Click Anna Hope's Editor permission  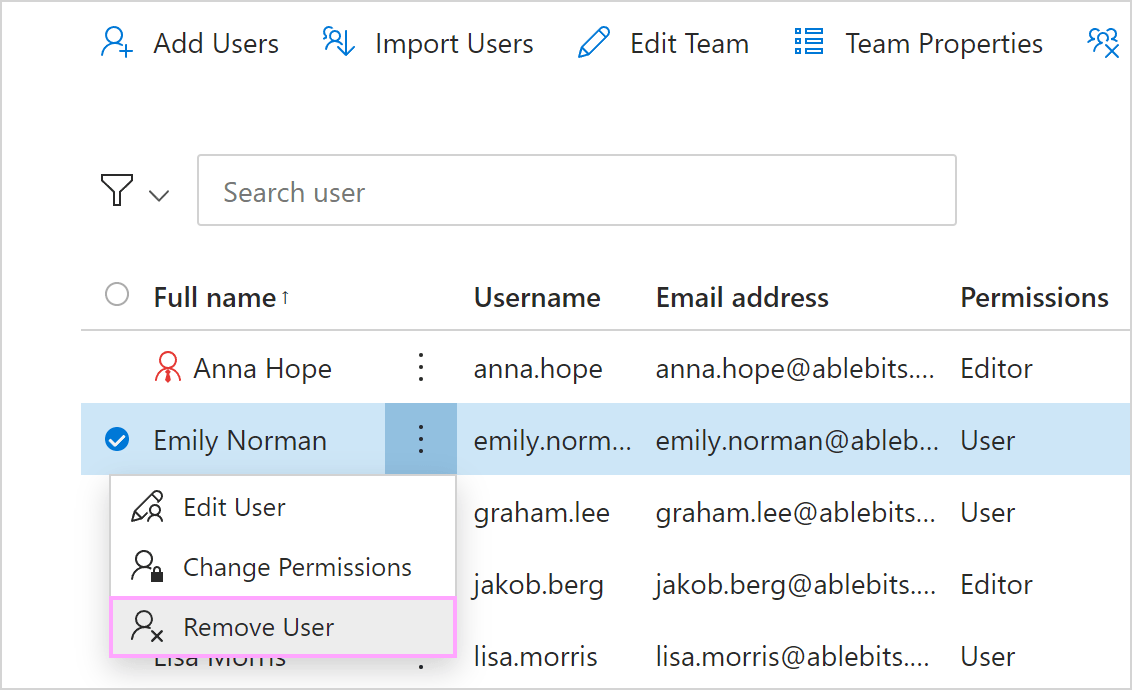pos(996,369)
